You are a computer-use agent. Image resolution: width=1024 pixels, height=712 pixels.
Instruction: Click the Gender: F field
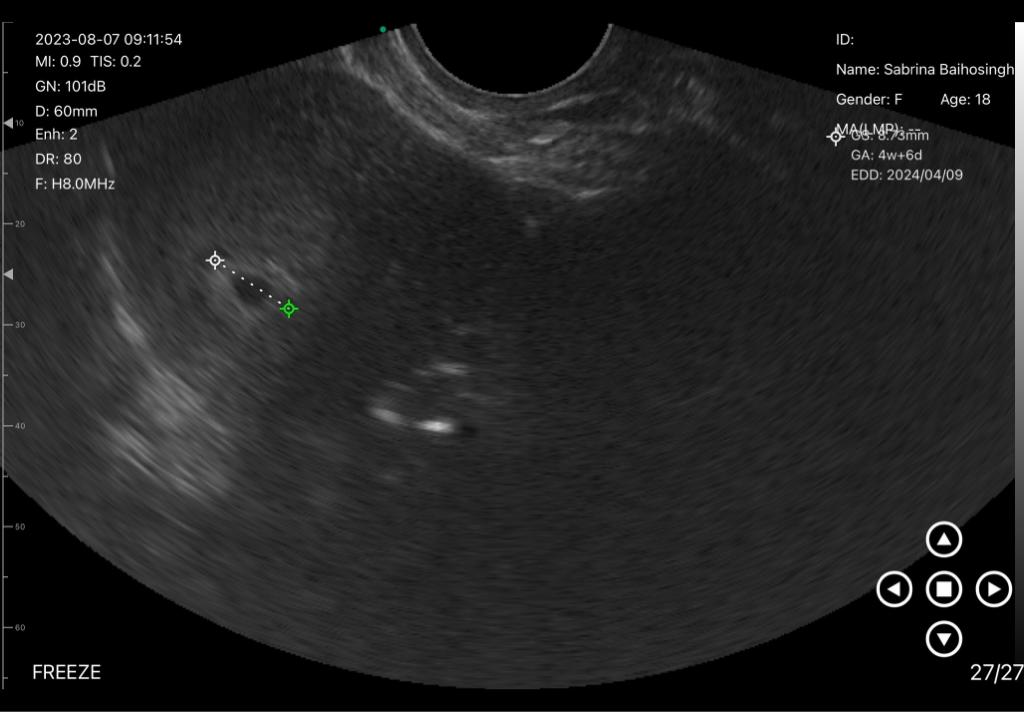click(x=869, y=99)
